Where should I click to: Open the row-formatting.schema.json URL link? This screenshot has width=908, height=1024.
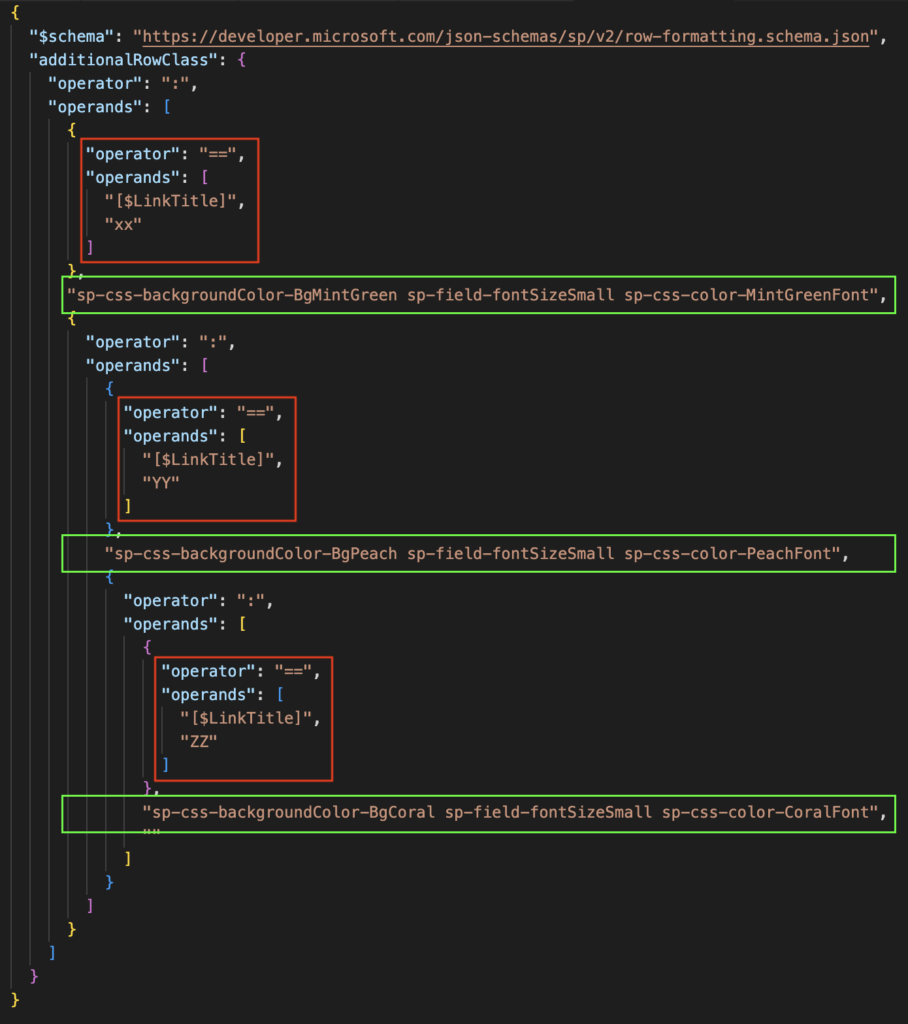pos(506,37)
